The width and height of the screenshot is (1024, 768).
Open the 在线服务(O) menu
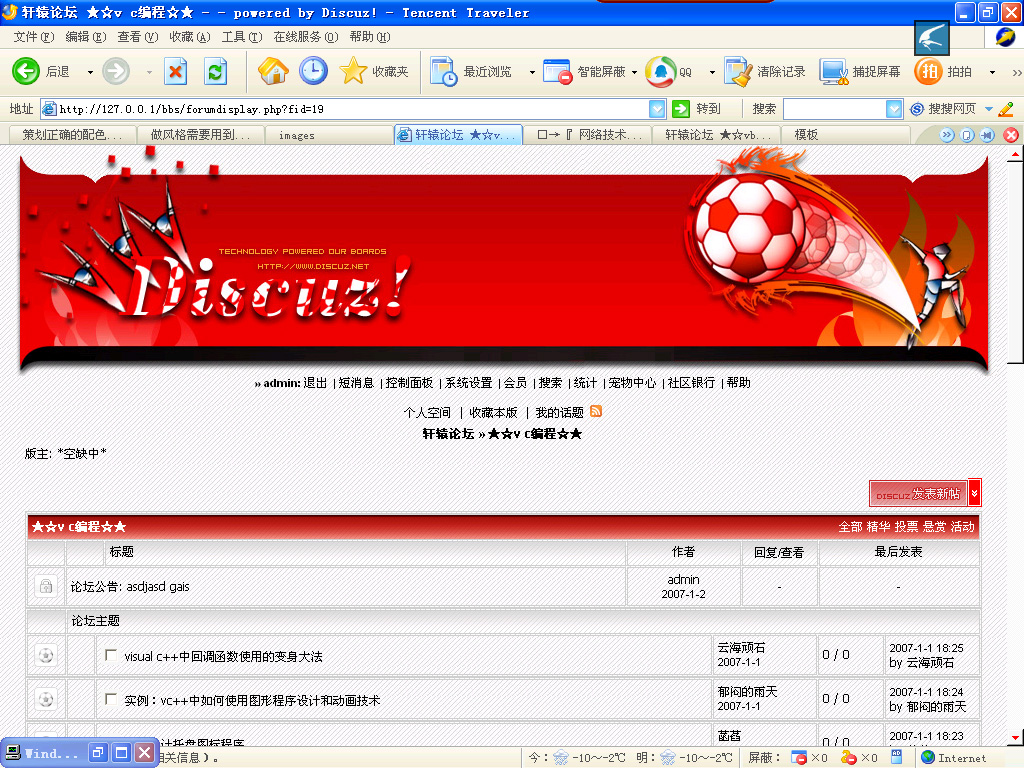[306, 37]
